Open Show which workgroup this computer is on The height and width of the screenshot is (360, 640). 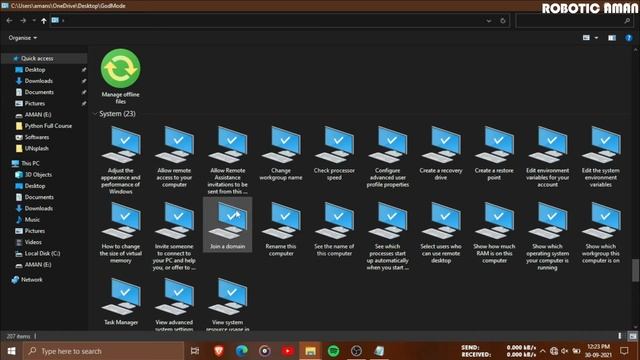601,233
